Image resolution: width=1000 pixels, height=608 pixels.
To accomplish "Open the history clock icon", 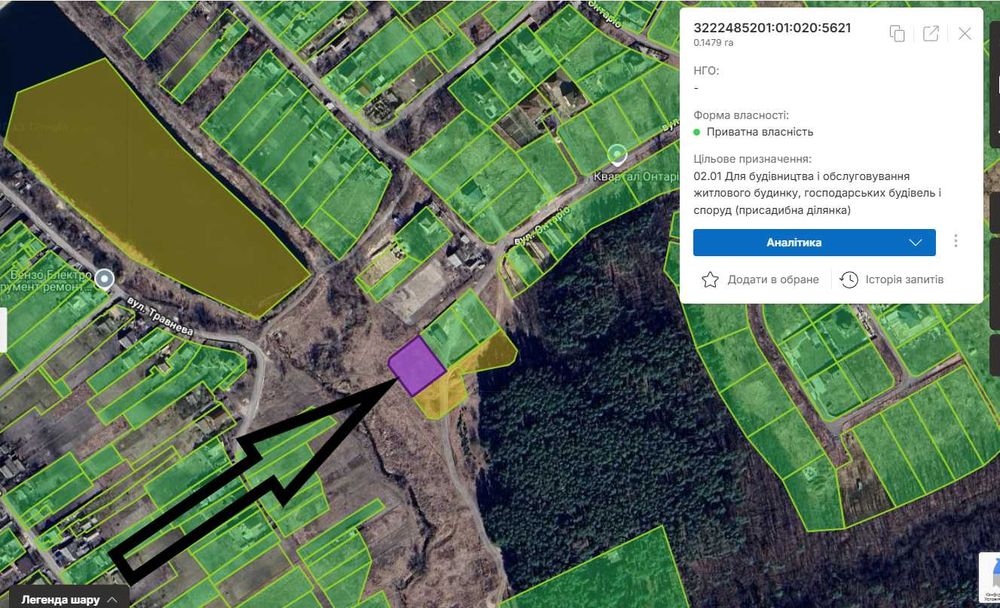I will (849, 279).
